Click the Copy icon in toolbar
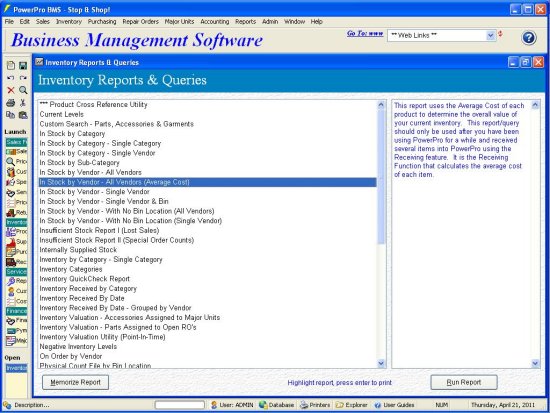The image size is (550, 413). [x=11, y=115]
